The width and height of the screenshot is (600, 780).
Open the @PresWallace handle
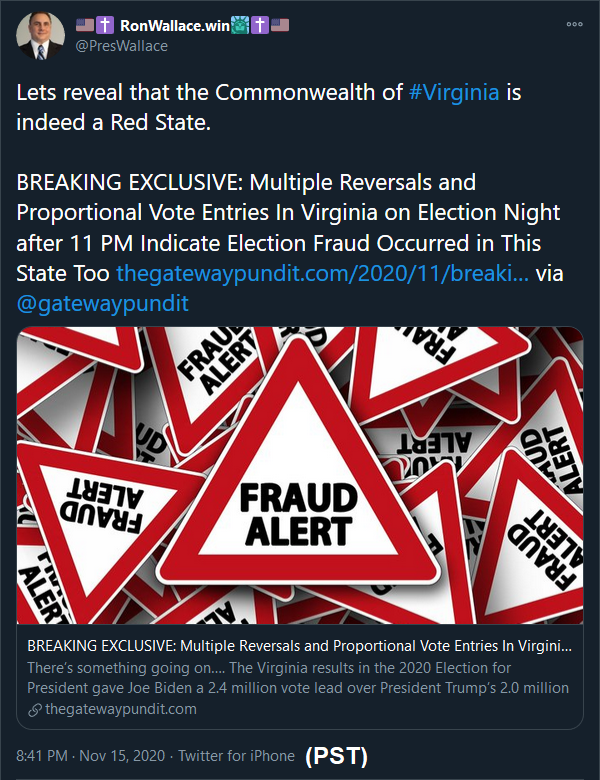pyautogui.click(x=120, y=45)
